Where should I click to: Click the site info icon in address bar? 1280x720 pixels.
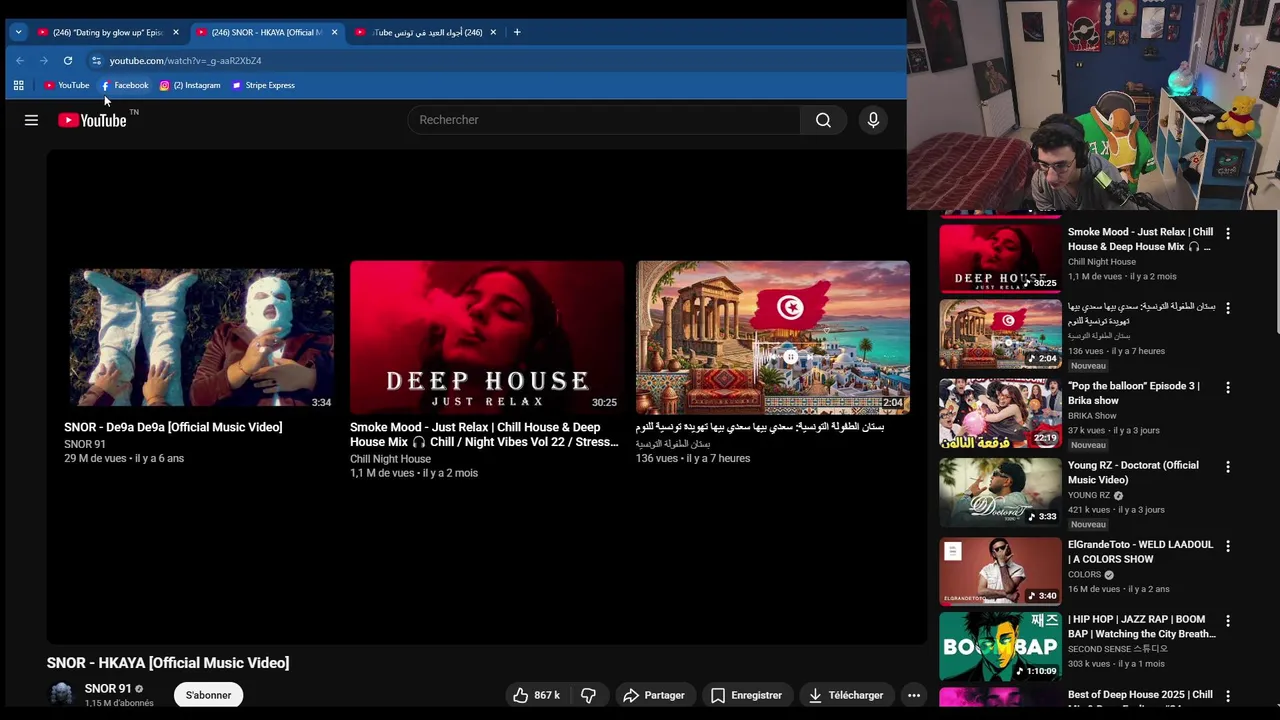coord(96,61)
